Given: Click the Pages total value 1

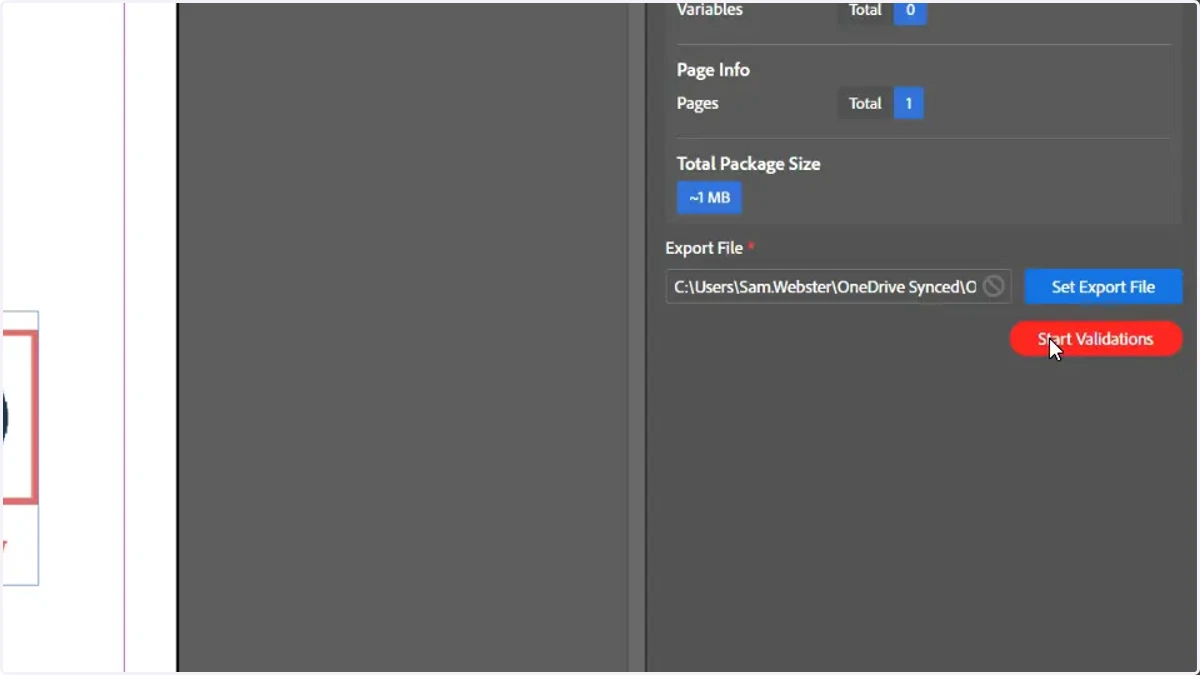Looking at the screenshot, I should [x=909, y=103].
